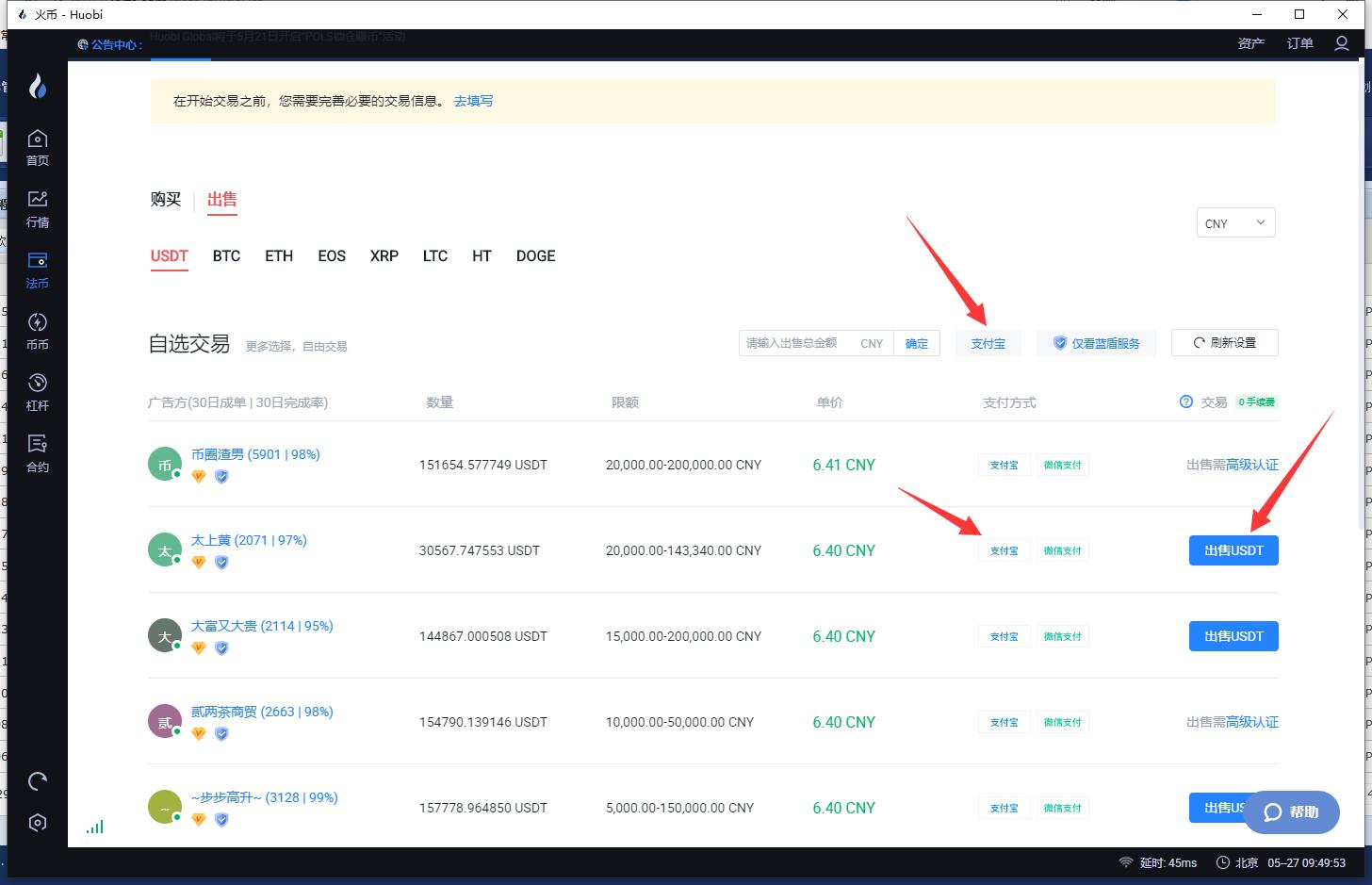The width and height of the screenshot is (1372, 885).
Task: Open 杠杆 margin sidebar icon
Action: click(37, 392)
